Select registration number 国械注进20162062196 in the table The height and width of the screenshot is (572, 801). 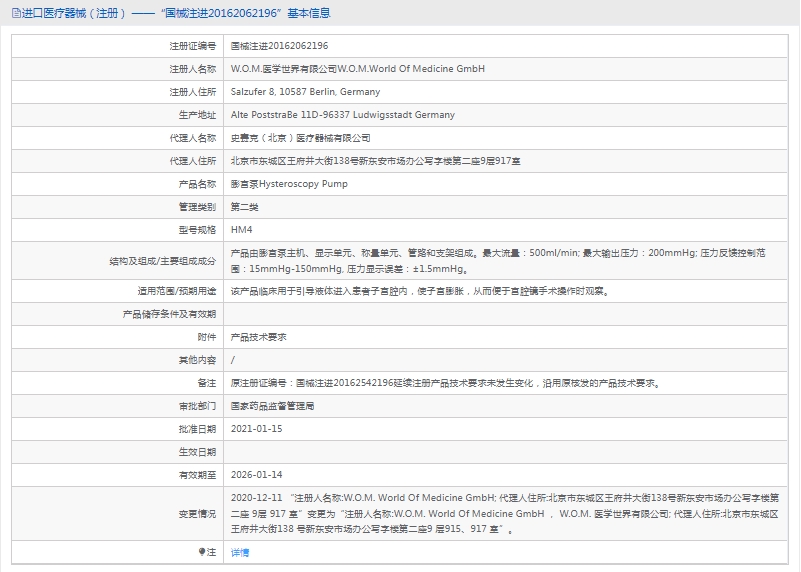click(x=279, y=46)
